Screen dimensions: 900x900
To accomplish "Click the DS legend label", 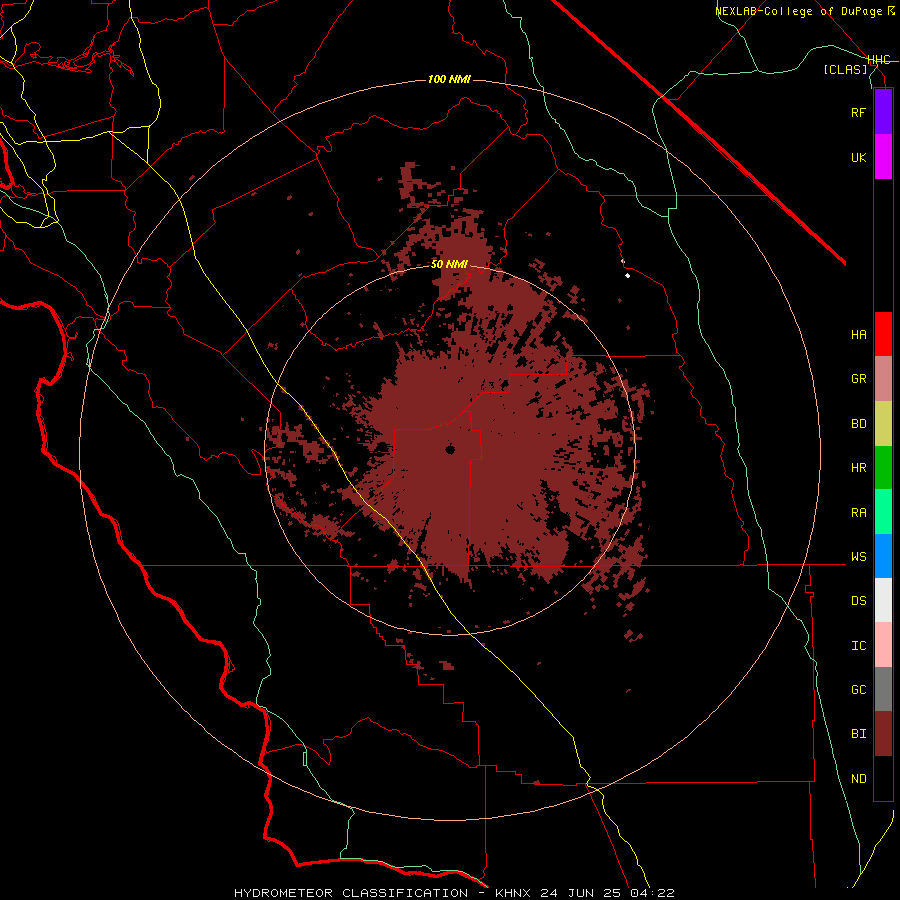I will coord(858,601).
